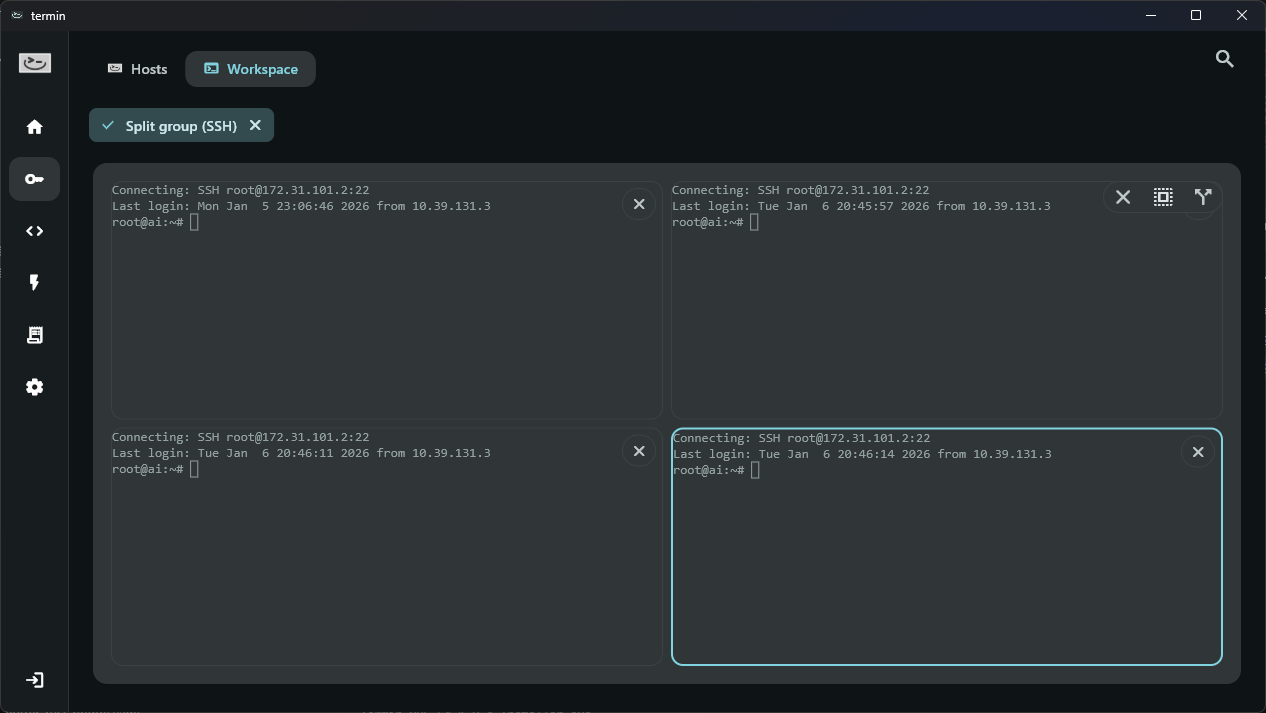Click the X icon in the pane toolbar
Screen dimensions: 1266x713
pyautogui.click(x=1123, y=197)
